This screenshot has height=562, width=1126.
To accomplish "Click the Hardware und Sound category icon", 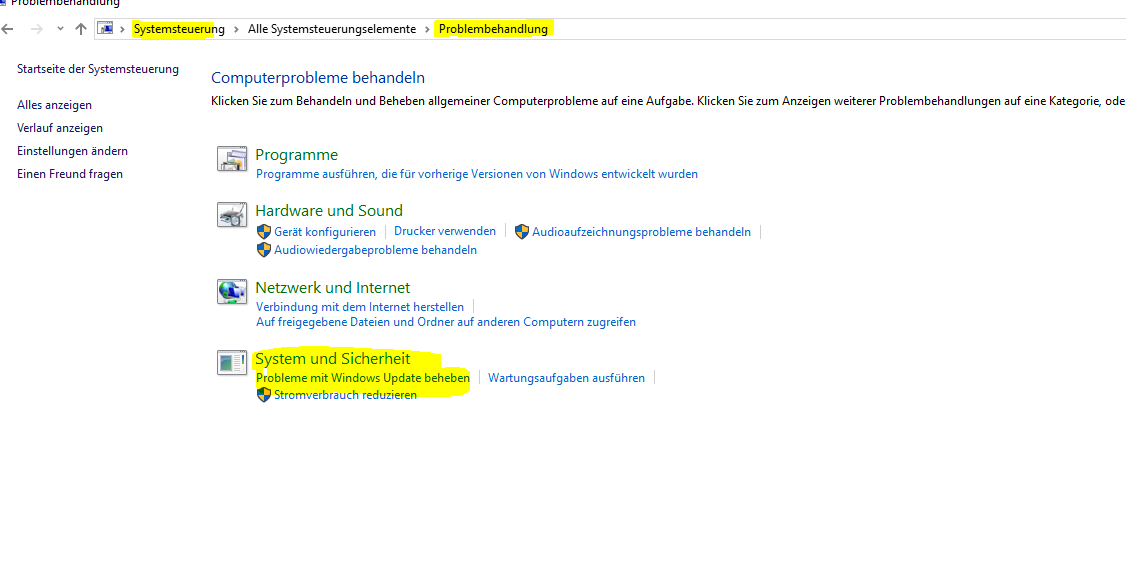I will tap(232, 215).
